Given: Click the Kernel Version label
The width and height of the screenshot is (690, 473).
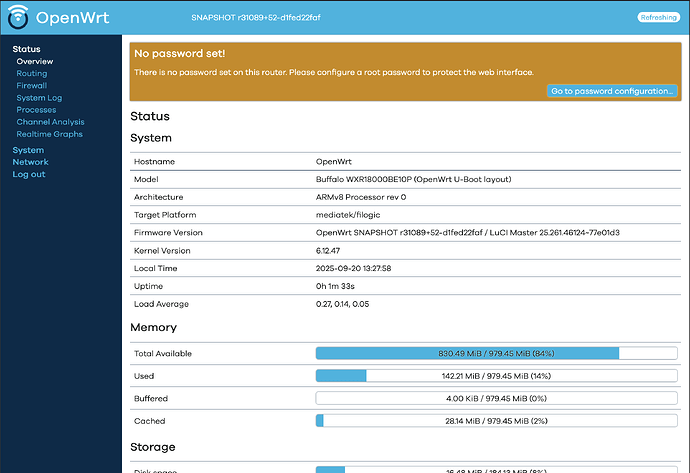Looking at the screenshot, I should click(x=162, y=250).
